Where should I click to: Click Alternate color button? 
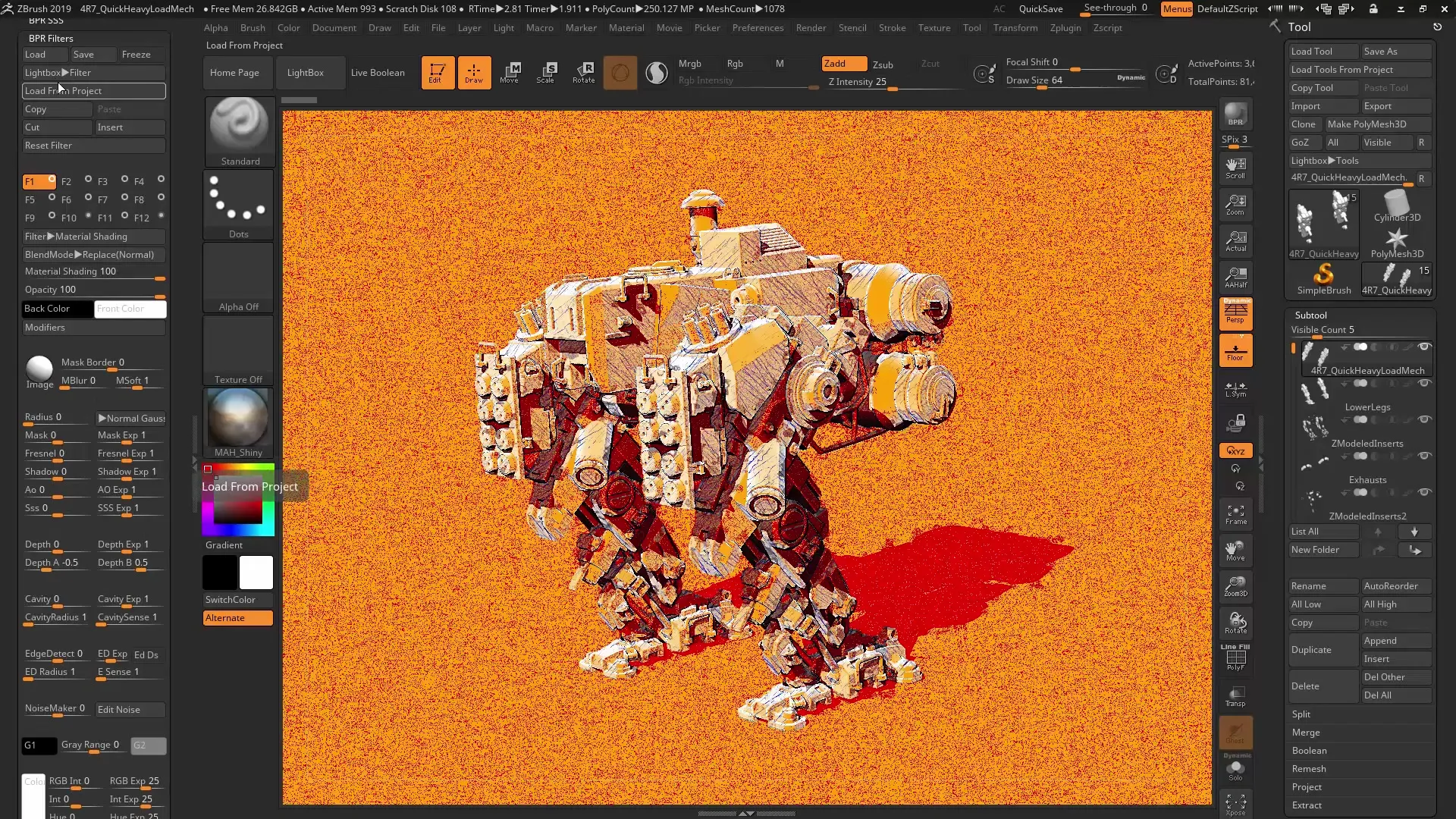[237, 618]
